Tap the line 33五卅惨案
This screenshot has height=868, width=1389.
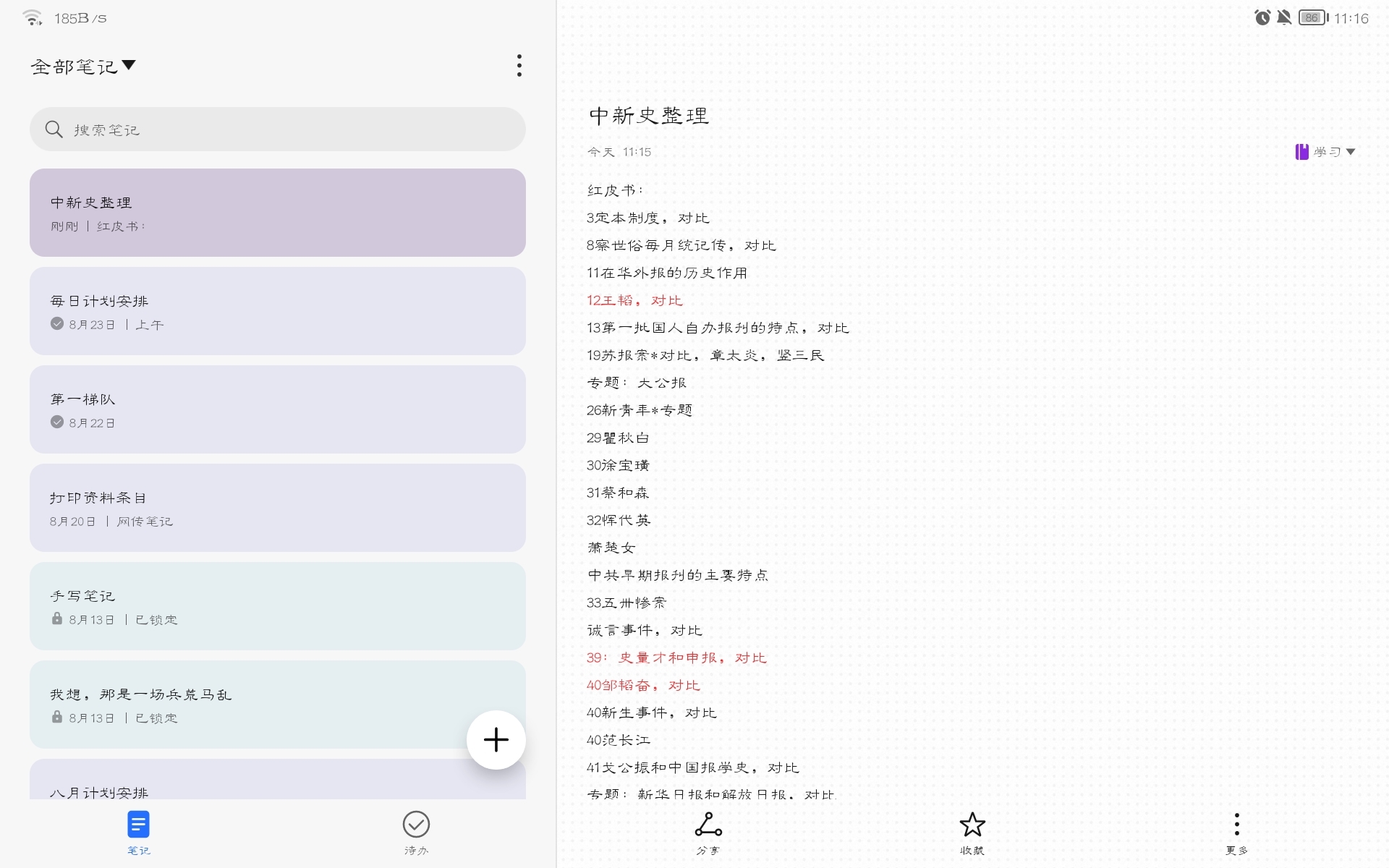(x=626, y=603)
